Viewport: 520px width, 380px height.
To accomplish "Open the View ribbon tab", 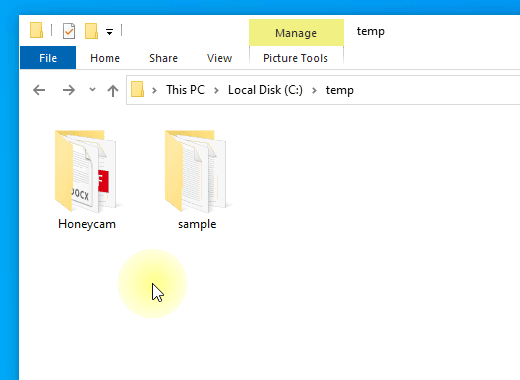I will pos(219,58).
